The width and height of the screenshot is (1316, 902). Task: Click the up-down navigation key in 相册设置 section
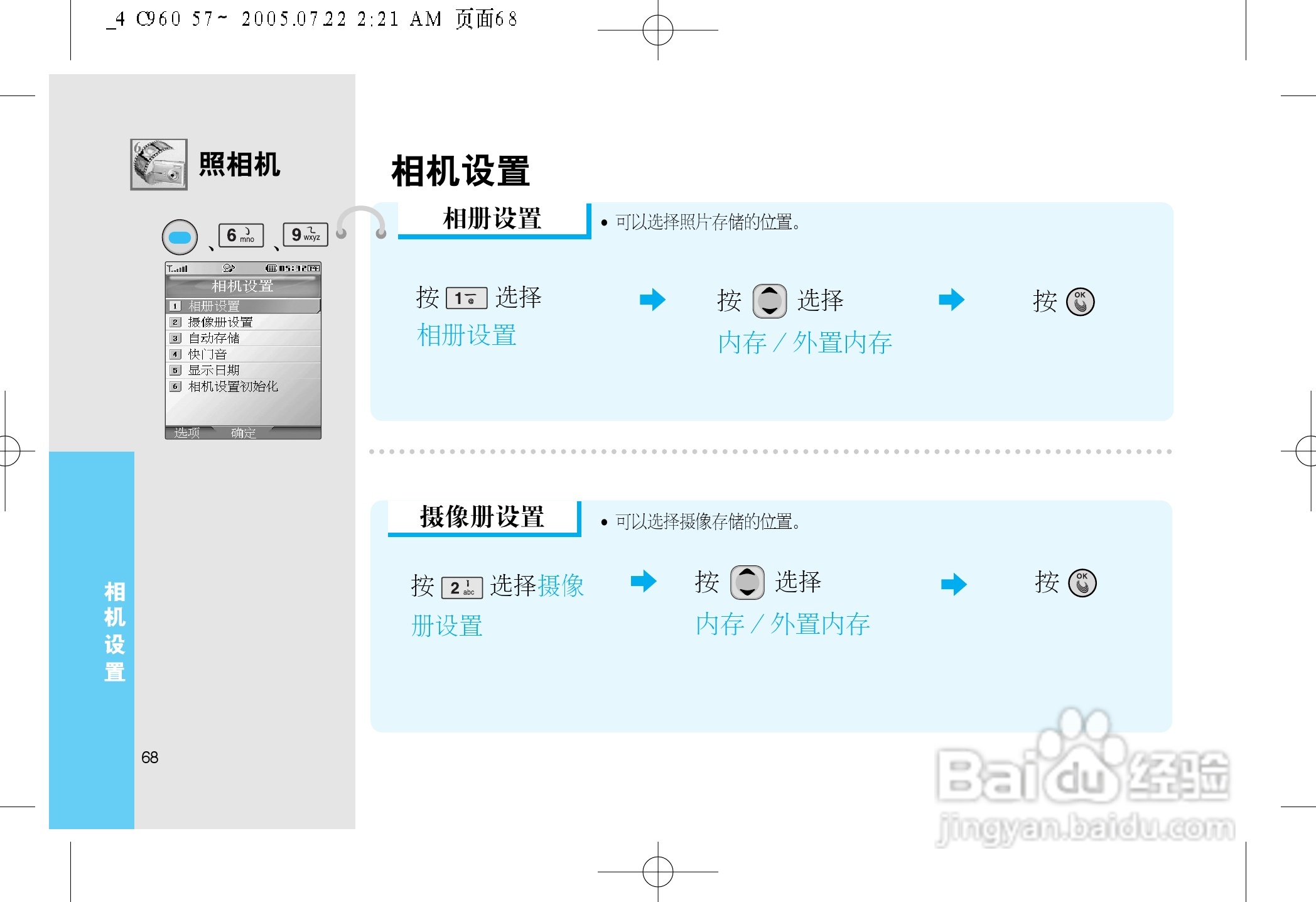pyautogui.click(x=769, y=301)
